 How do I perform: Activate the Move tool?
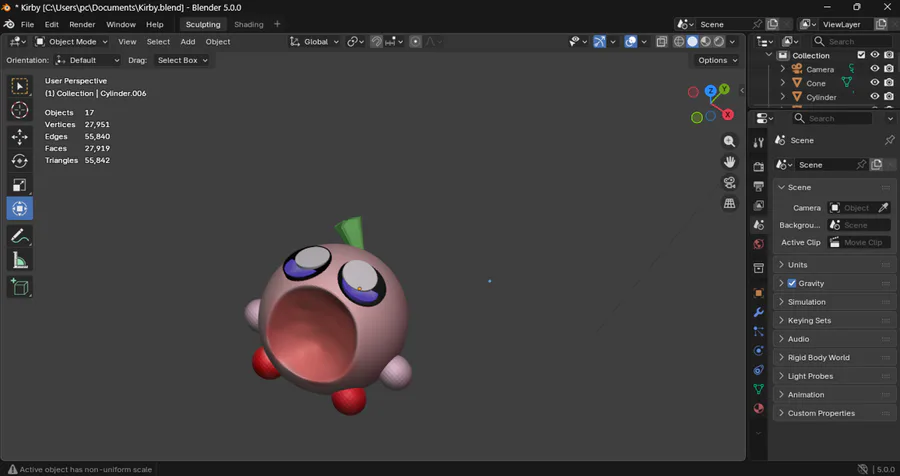point(20,137)
